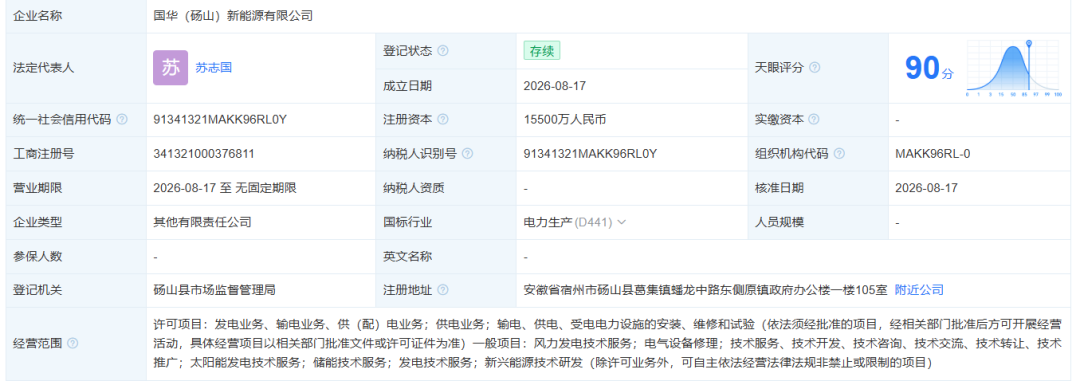Select the 纳税人资质 label cell

click(446, 188)
